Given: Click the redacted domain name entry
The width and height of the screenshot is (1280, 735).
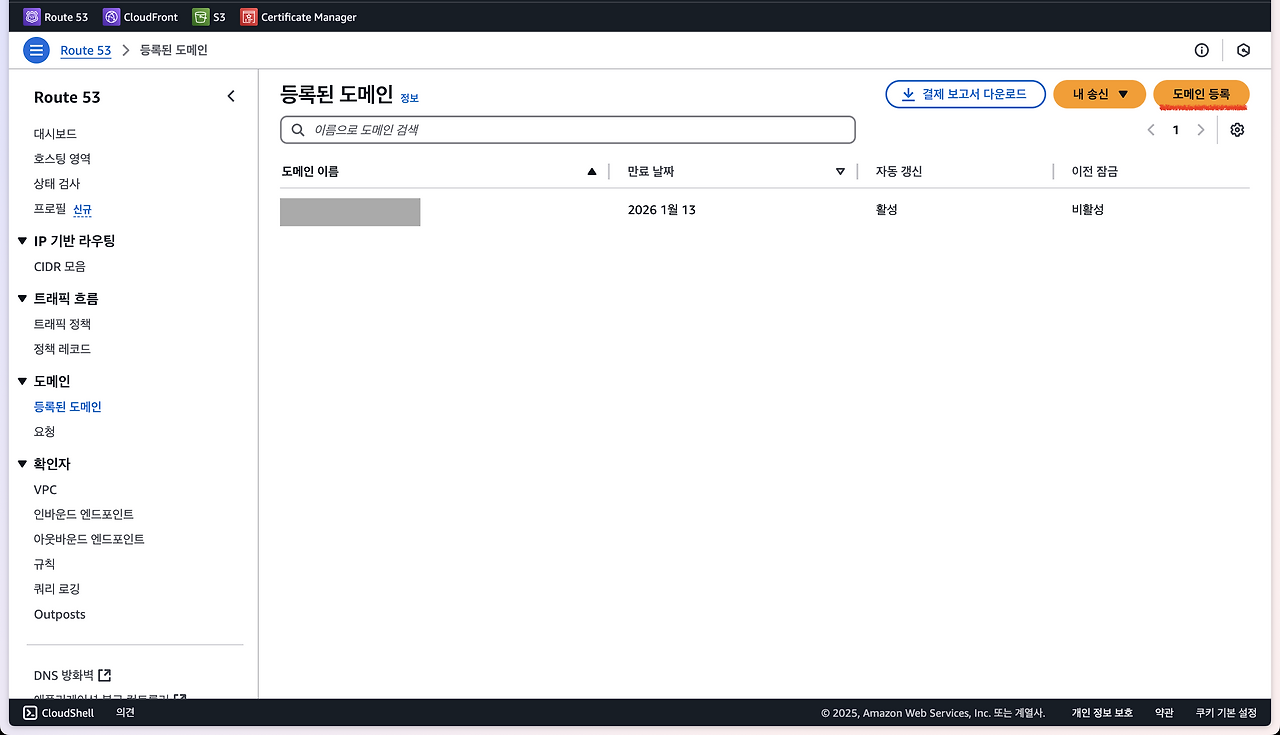Looking at the screenshot, I should pos(350,212).
